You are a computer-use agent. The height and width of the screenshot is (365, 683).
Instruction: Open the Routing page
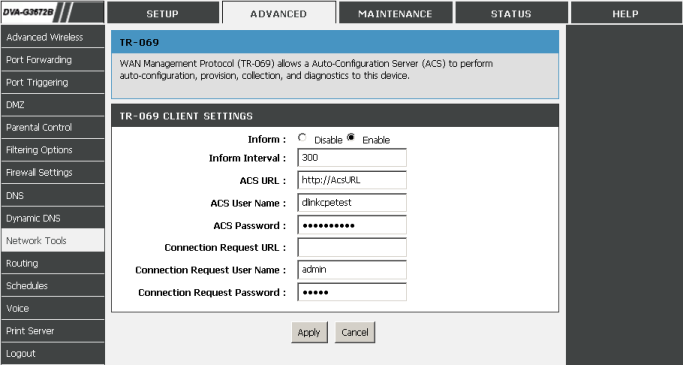[x=53, y=263]
